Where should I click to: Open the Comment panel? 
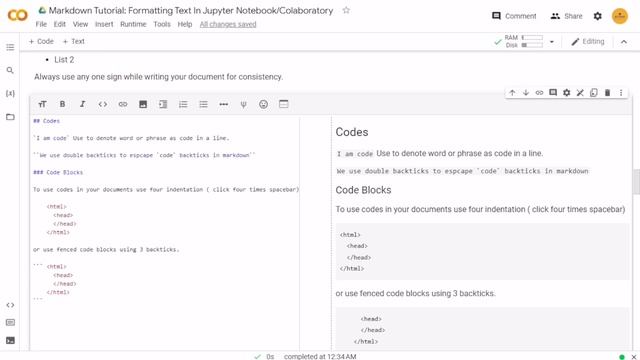[x=514, y=16]
